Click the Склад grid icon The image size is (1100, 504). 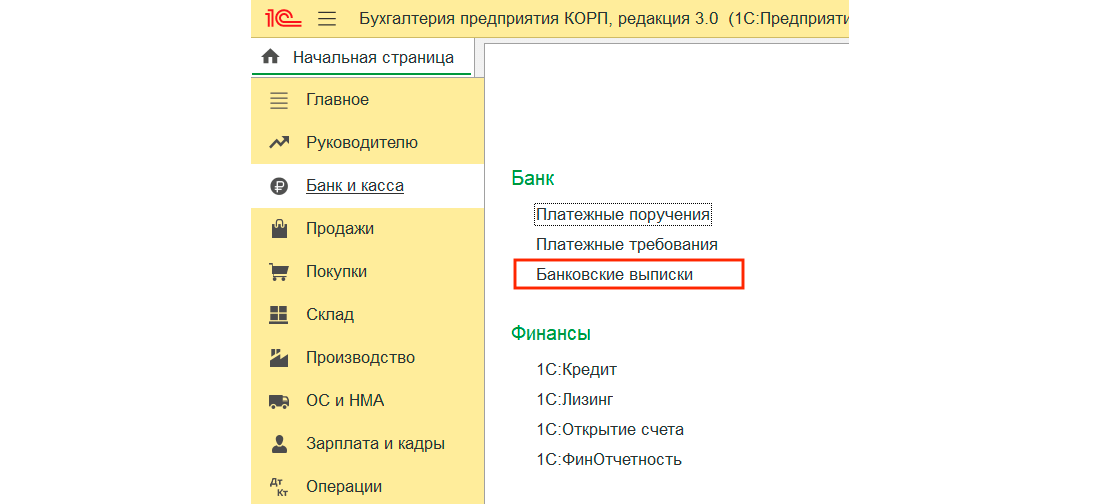(x=279, y=315)
